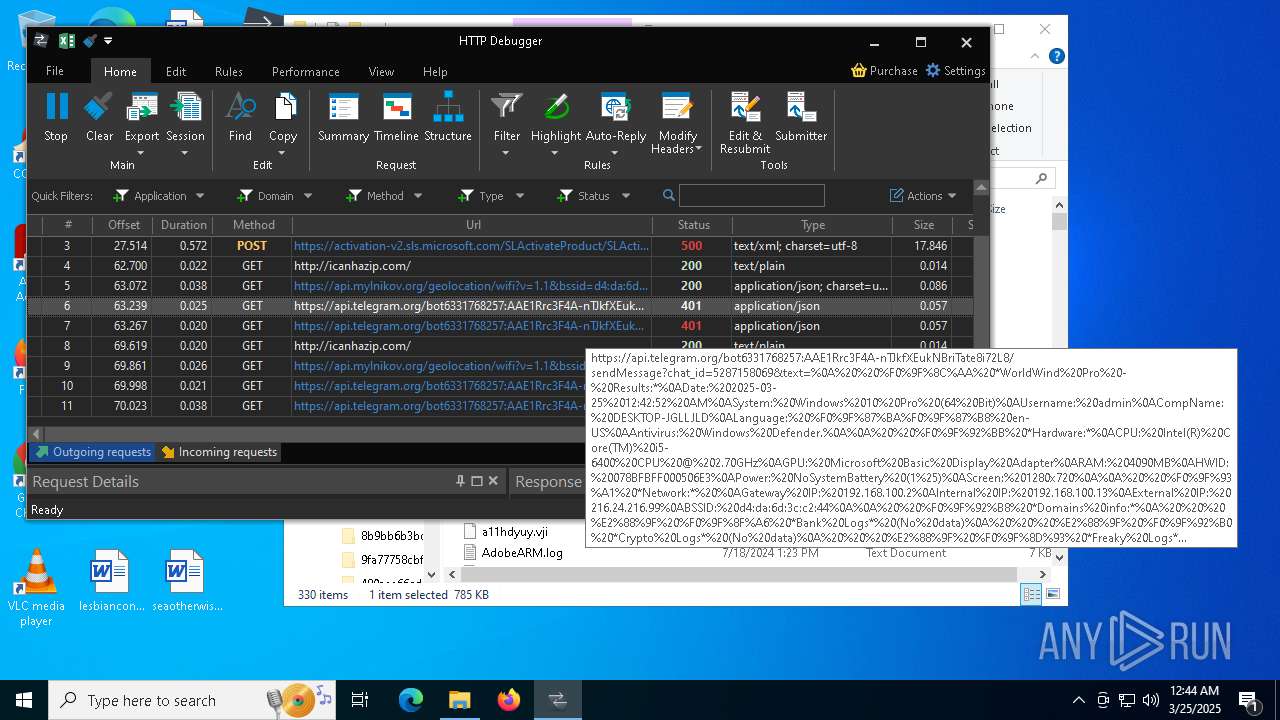Click the search magnifier icon in quick filters
This screenshot has height=720, width=1280.
coord(669,196)
